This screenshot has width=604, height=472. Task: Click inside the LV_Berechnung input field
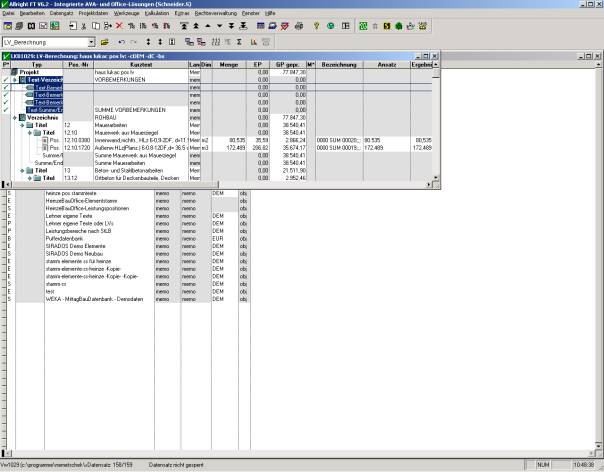point(45,42)
